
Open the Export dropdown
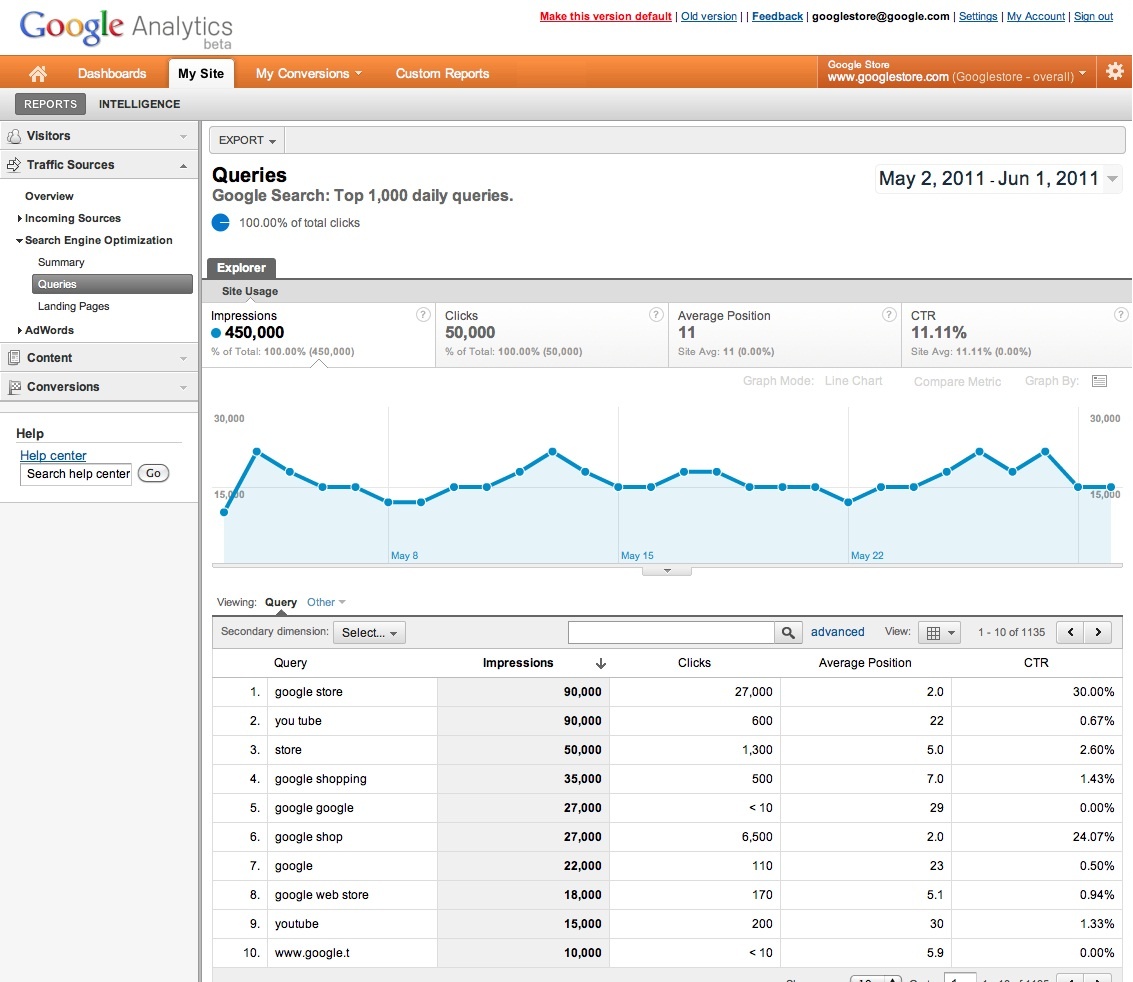(247, 140)
